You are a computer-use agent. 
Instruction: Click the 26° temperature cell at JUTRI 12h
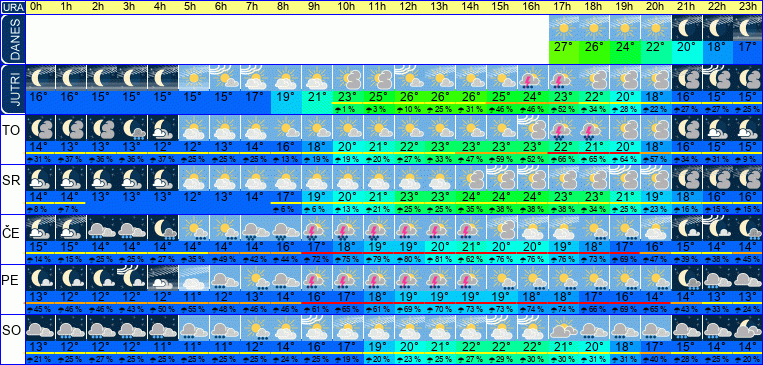pos(409,96)
